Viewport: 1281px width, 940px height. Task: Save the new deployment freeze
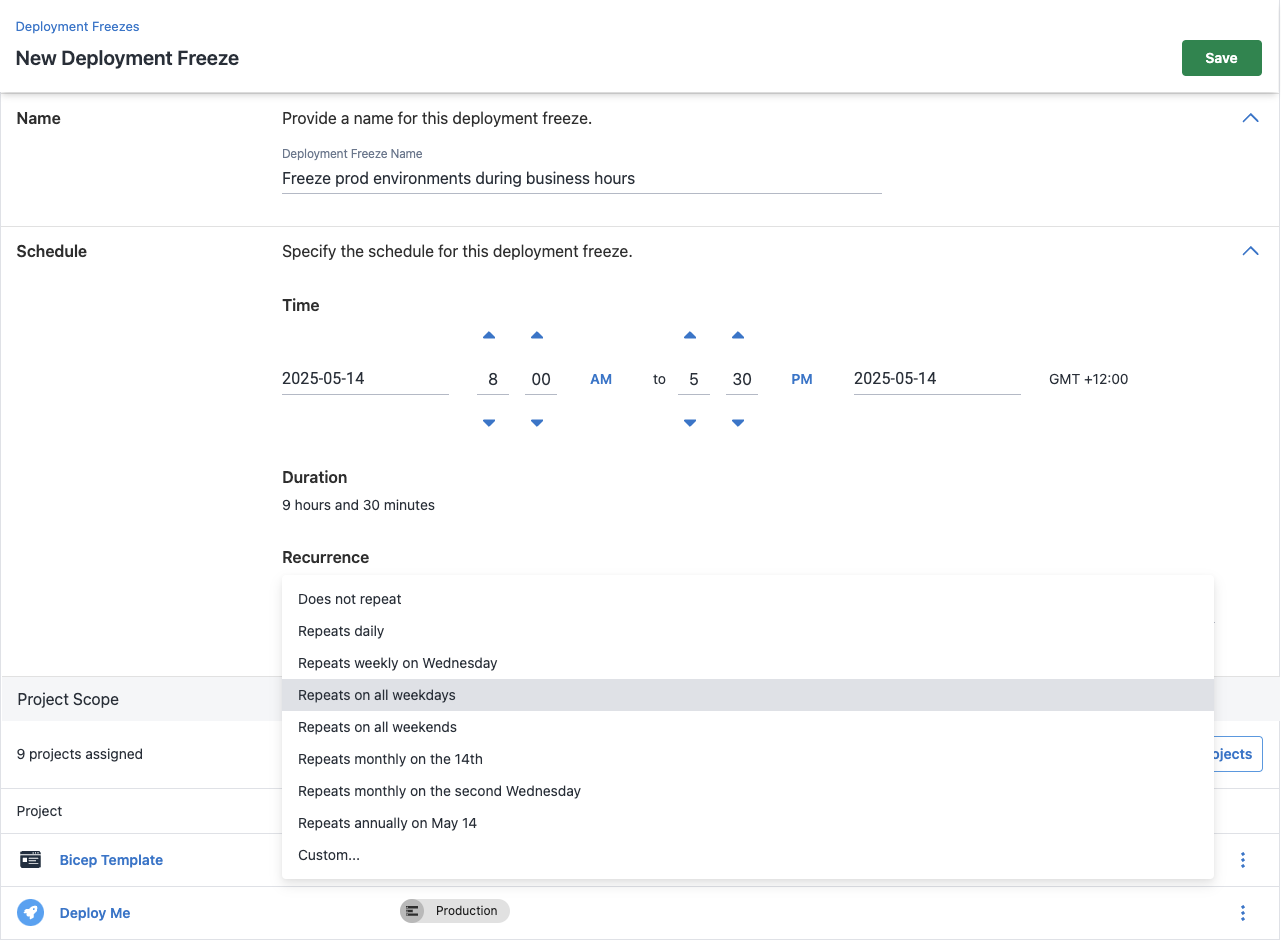coord(1221,57)
